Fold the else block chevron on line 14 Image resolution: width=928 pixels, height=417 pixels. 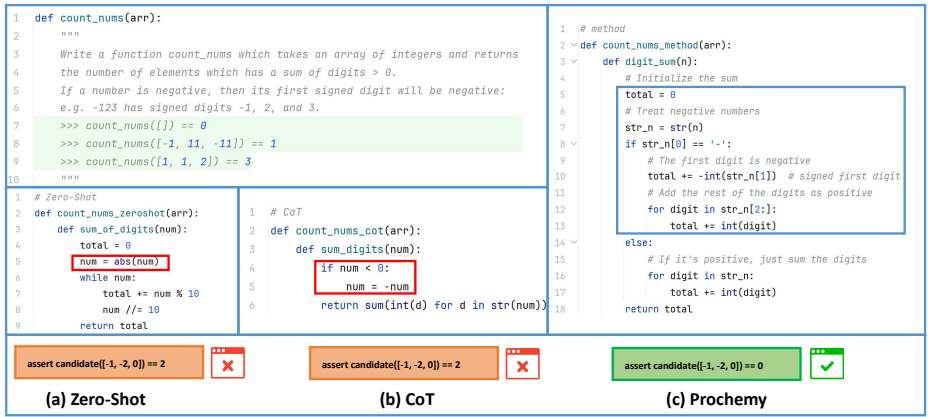click(x=572, y=242)
